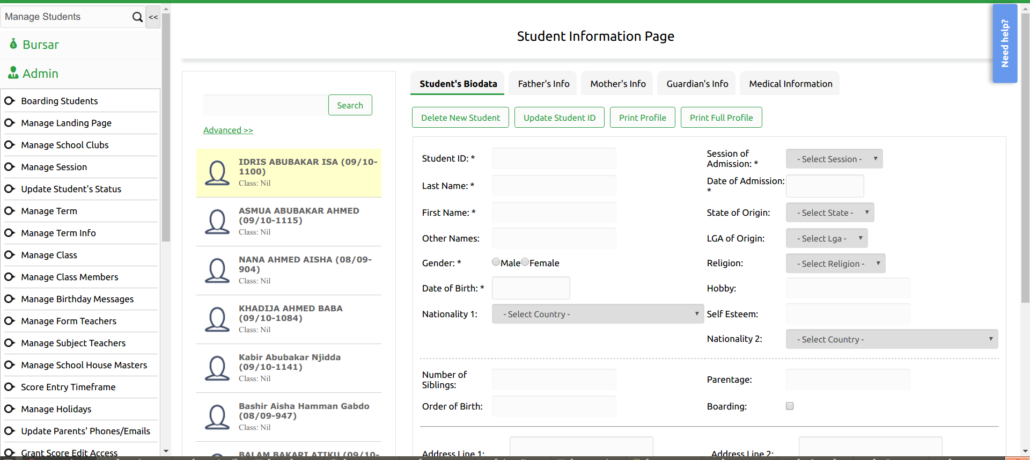Screen dimensions: 1030x460
Task: Open the Select Religion dropdown
Action: tap(836, 264)
